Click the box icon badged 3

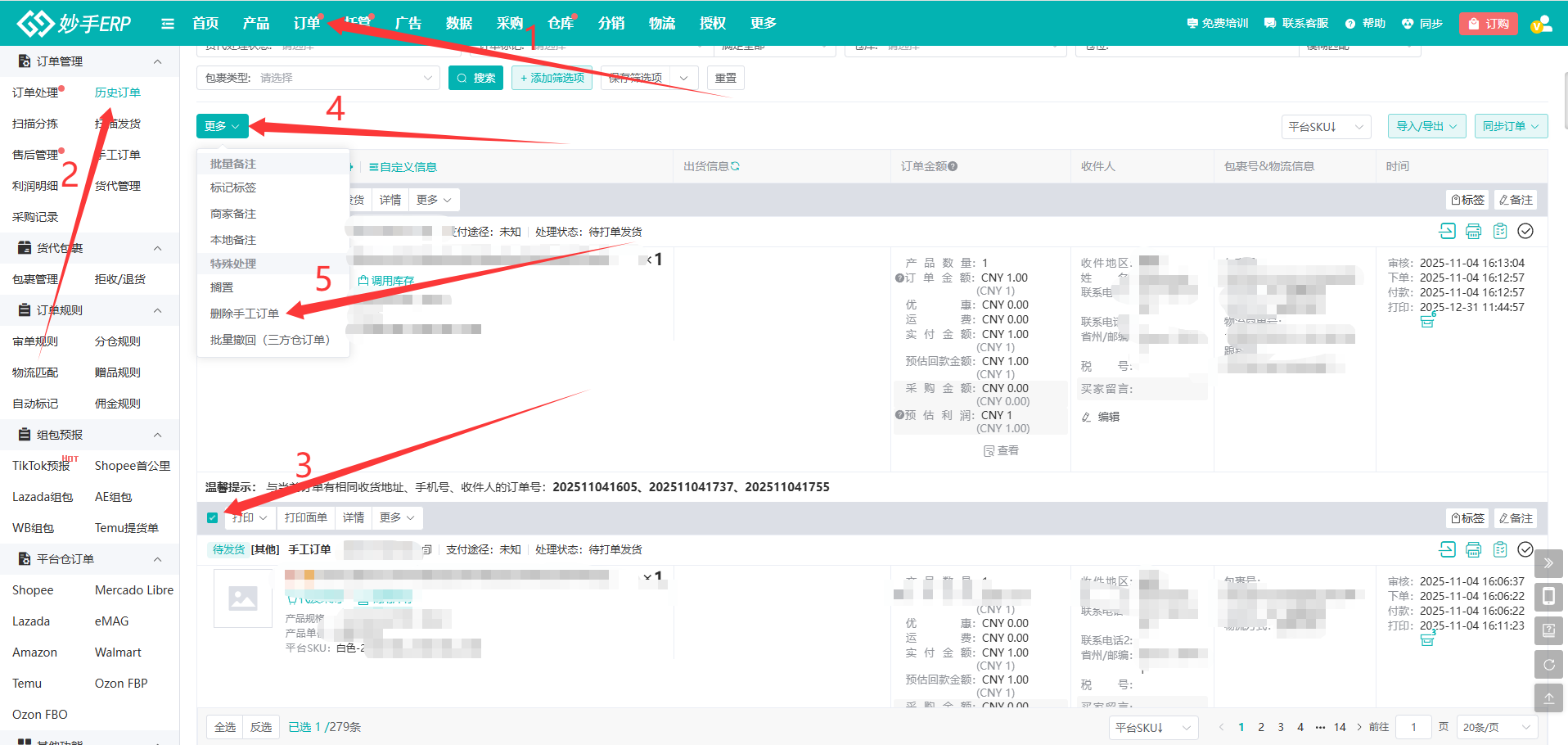1427,639
